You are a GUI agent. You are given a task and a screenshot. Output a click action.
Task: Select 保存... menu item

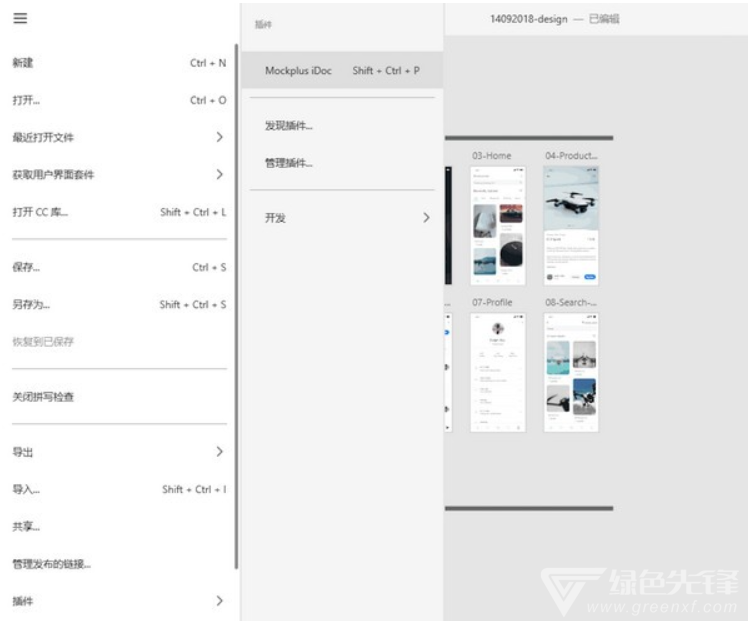119,267
